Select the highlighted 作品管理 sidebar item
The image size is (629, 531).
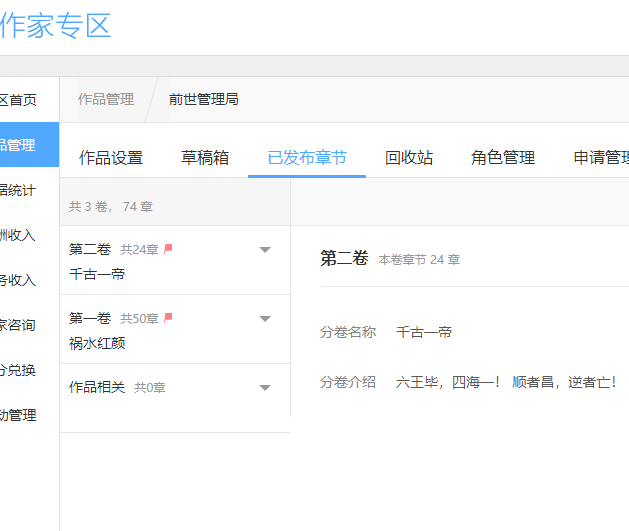click(x=20, y=145)
